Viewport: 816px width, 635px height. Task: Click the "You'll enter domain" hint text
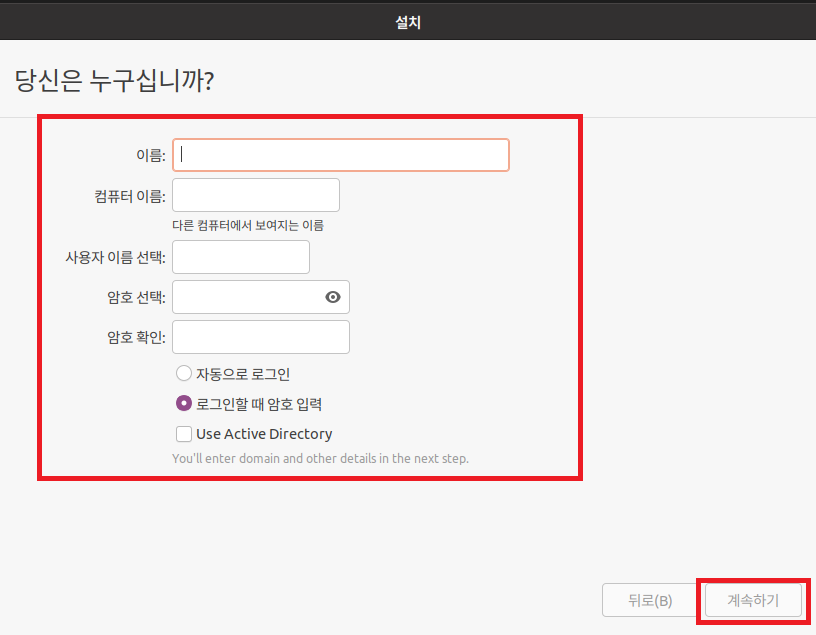pyautogui.click(x=321, y=459)
